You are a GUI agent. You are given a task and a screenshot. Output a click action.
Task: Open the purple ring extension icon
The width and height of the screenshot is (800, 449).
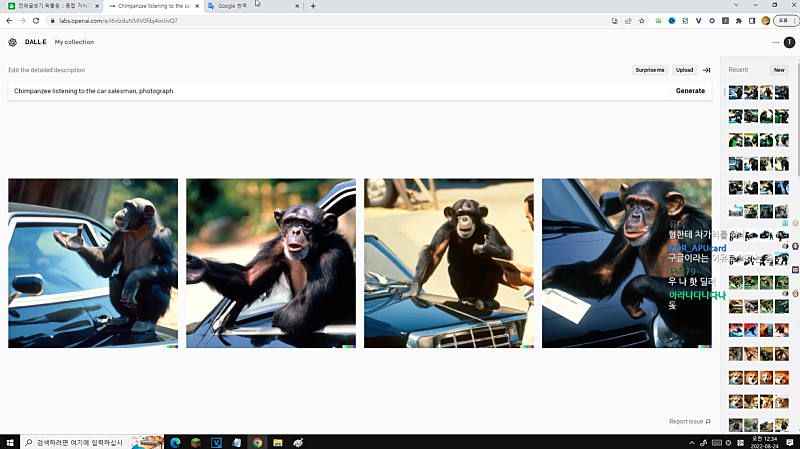(x=712, y=21)
